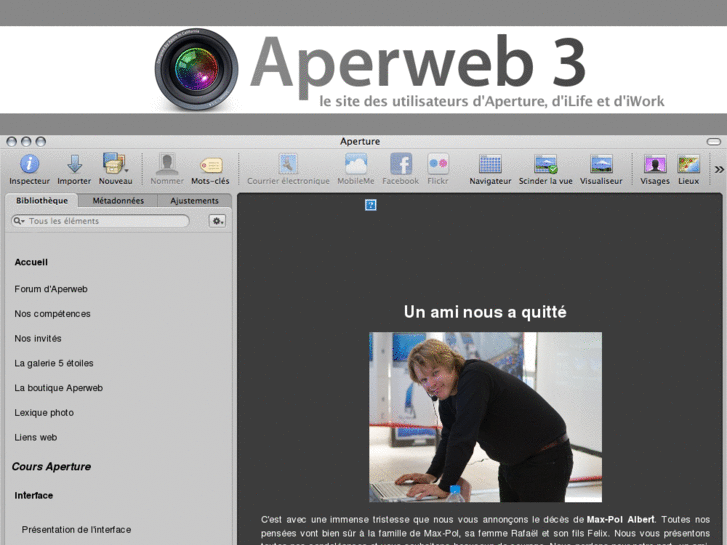Open the Lieux map icon
This screenshot has width=727, height=545.
(689, 164)
